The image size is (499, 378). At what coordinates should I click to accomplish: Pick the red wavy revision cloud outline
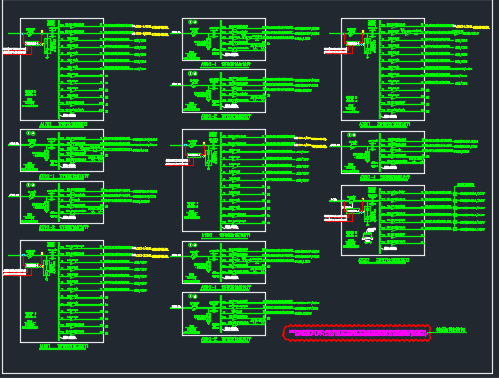coord(357,333)
